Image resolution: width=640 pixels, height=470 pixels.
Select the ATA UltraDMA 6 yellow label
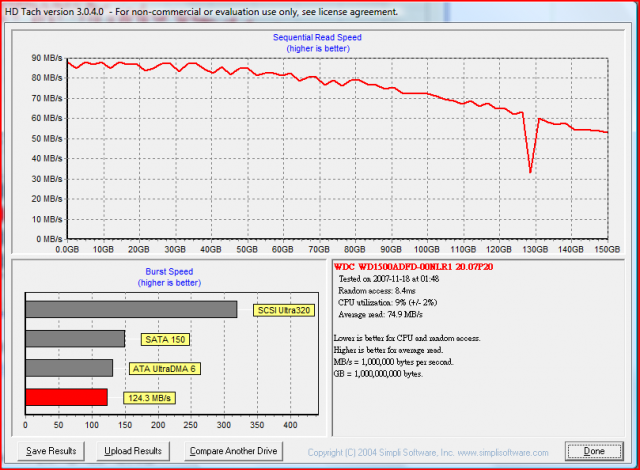pyautogui.click(x=164, y=369)
